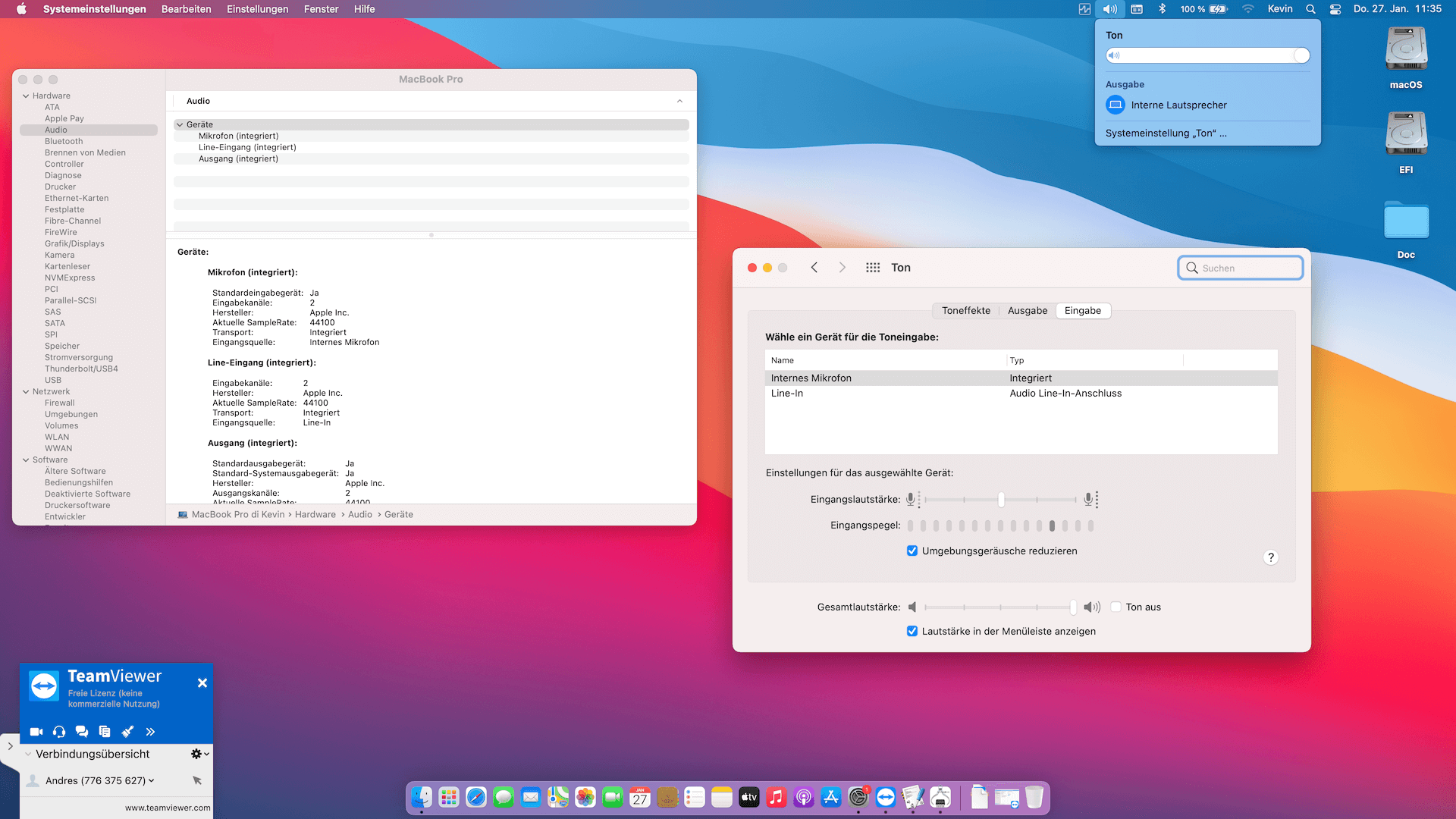Toggle Lautstärke in der Menüleiste anzeigen
This screenshot has height=819, width=1456.
click(912, 632)
